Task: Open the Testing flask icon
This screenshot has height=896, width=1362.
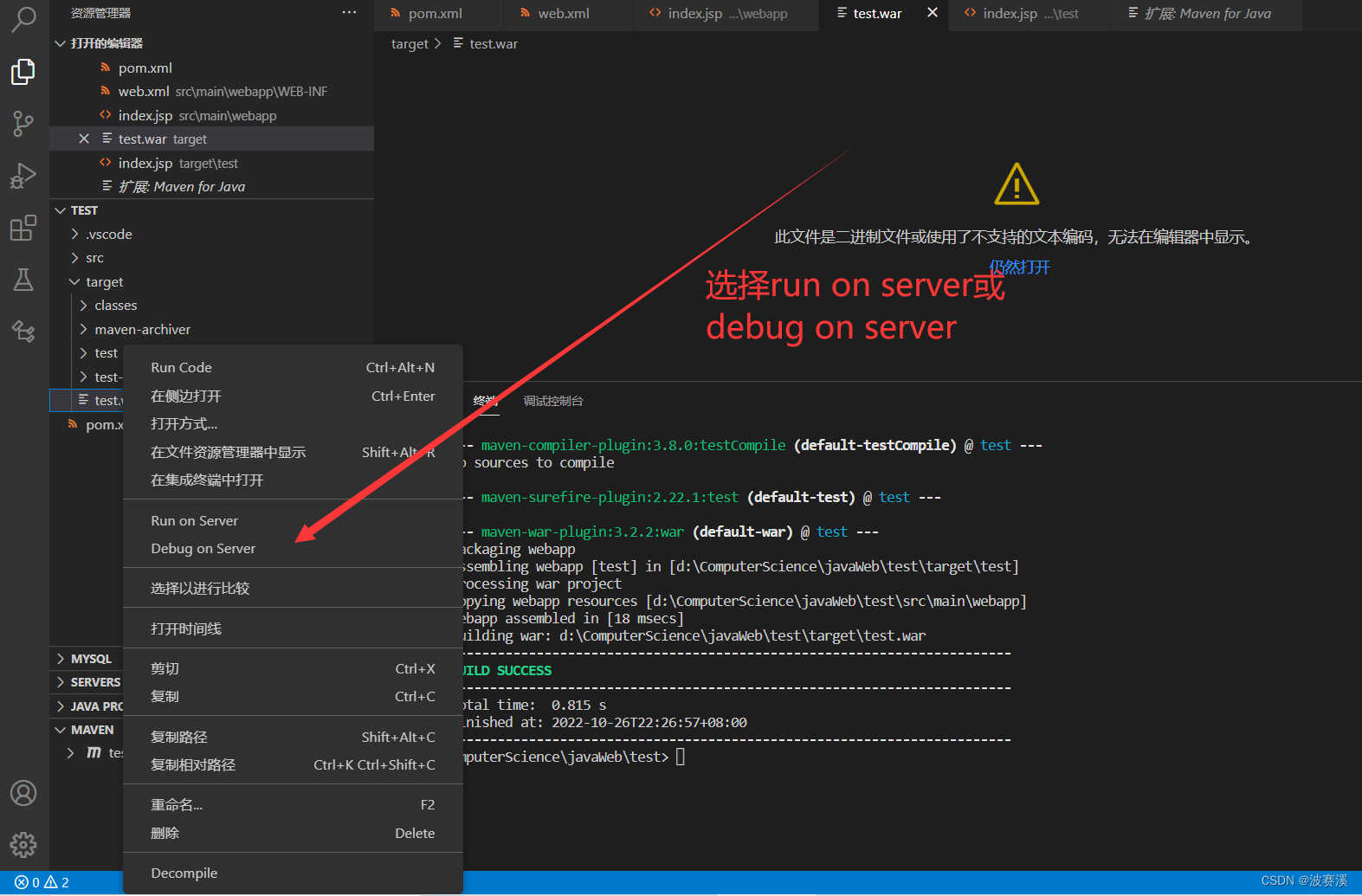Action: click(23, 279)
